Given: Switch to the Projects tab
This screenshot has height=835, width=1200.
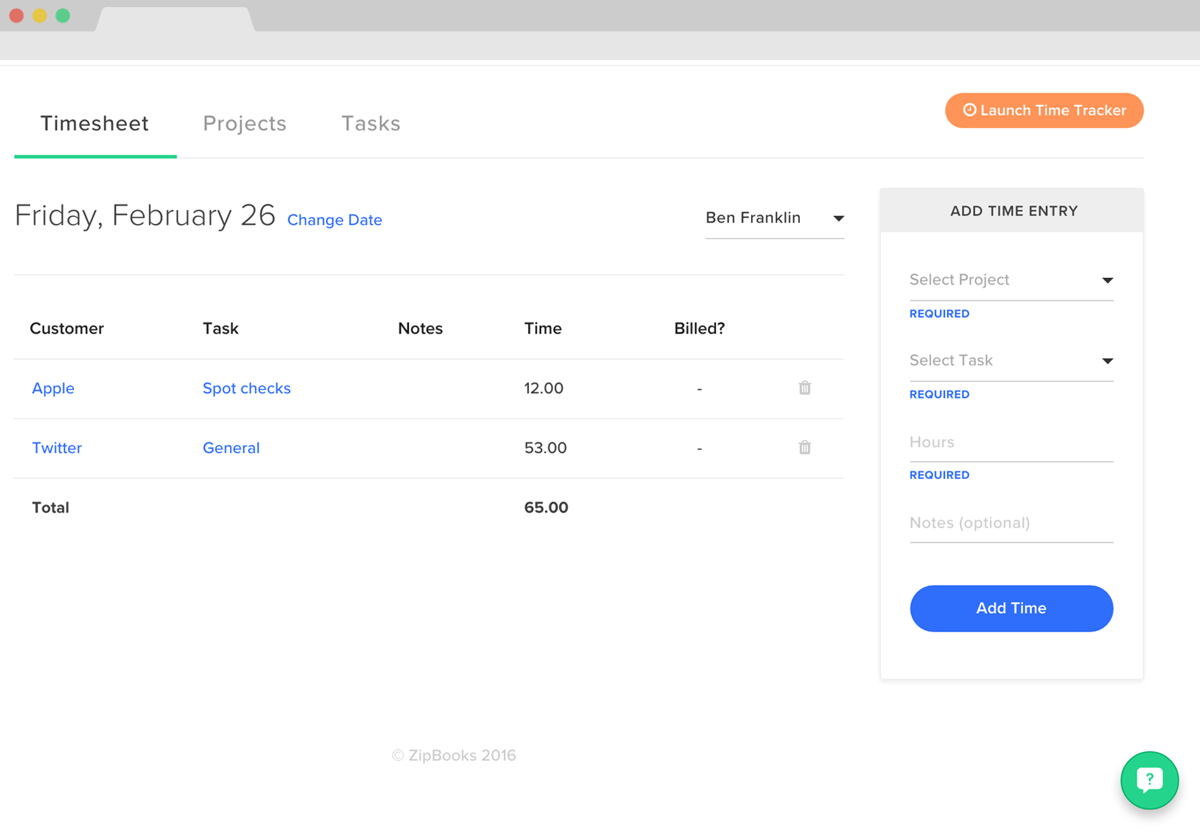Looking at the screenshot, I should [244, 123].
